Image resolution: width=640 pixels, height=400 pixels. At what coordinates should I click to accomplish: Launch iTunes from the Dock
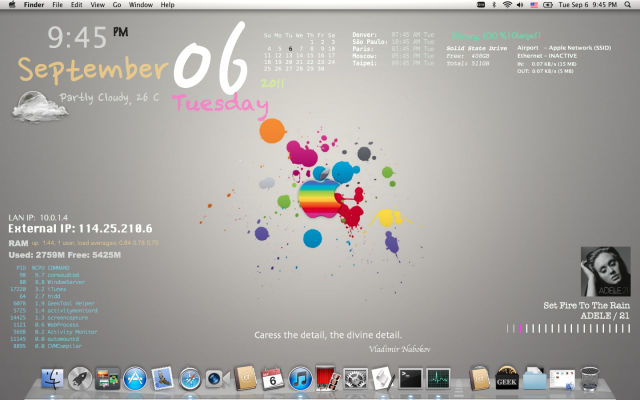pos(300,378)
